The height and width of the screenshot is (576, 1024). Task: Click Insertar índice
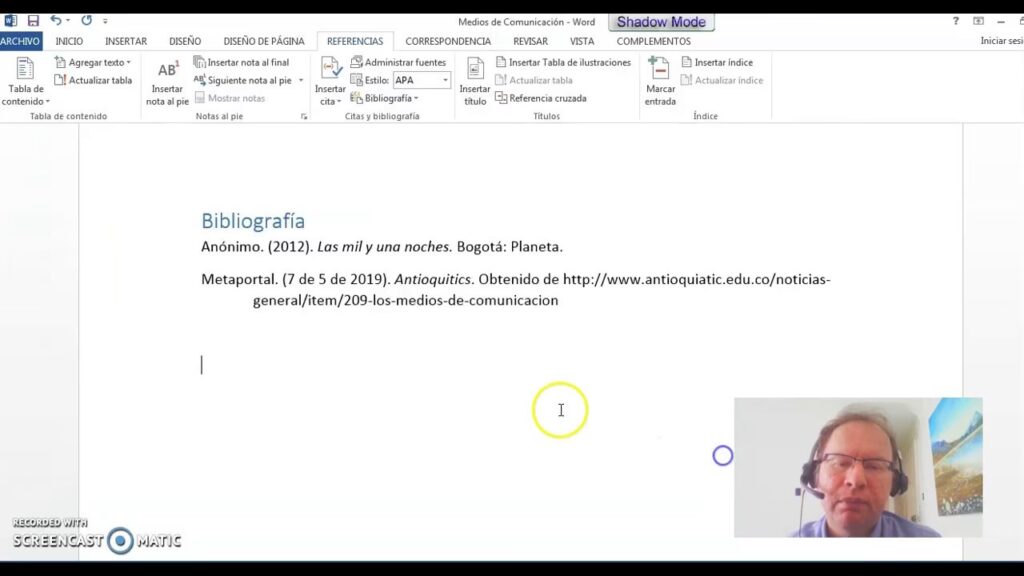click(717, 62)
